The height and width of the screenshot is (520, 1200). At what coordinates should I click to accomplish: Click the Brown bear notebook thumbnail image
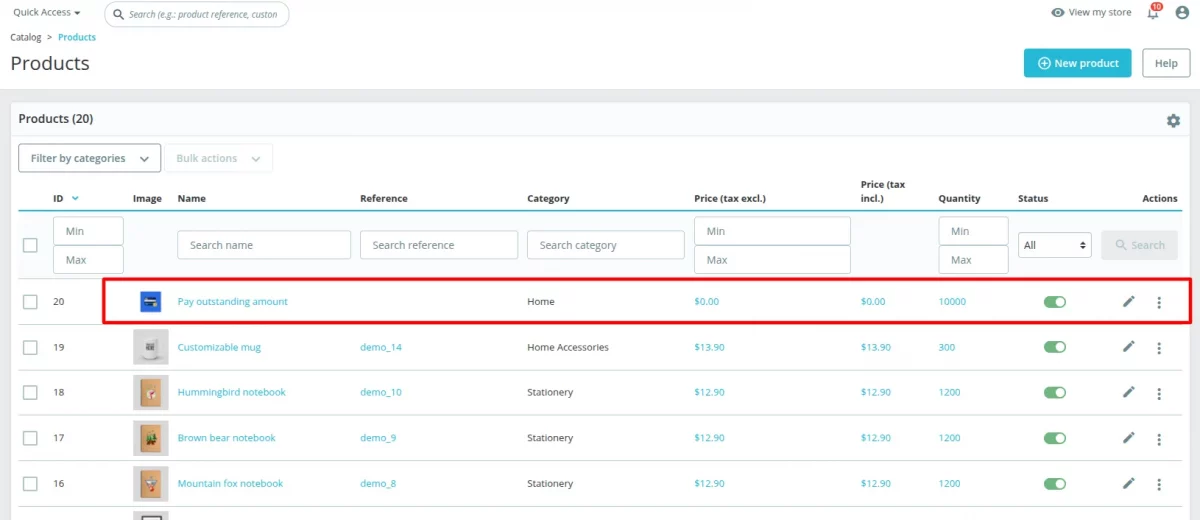coord(151,438)
